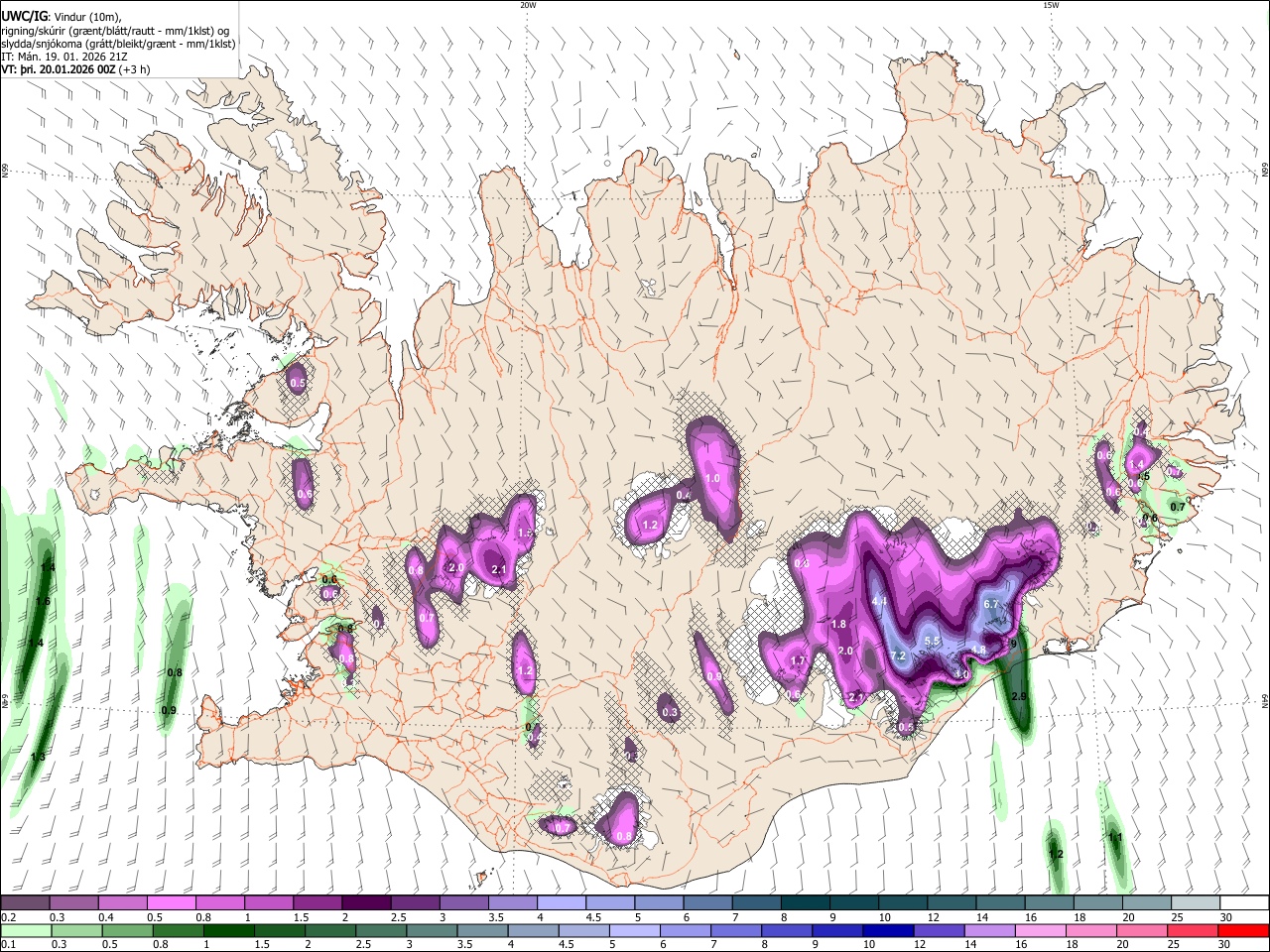Click the palest green 0.1 rain legend swatch
The width and height of the screenshot is (1270, 952).
25,930
